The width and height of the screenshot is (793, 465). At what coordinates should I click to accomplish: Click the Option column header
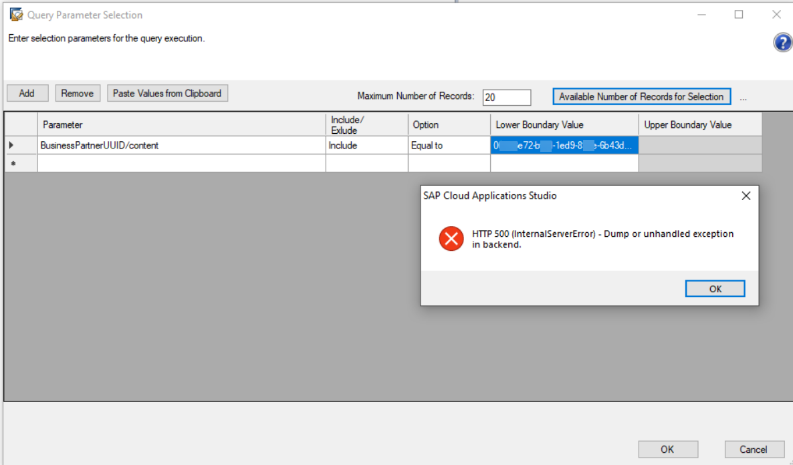pos(449,124)
